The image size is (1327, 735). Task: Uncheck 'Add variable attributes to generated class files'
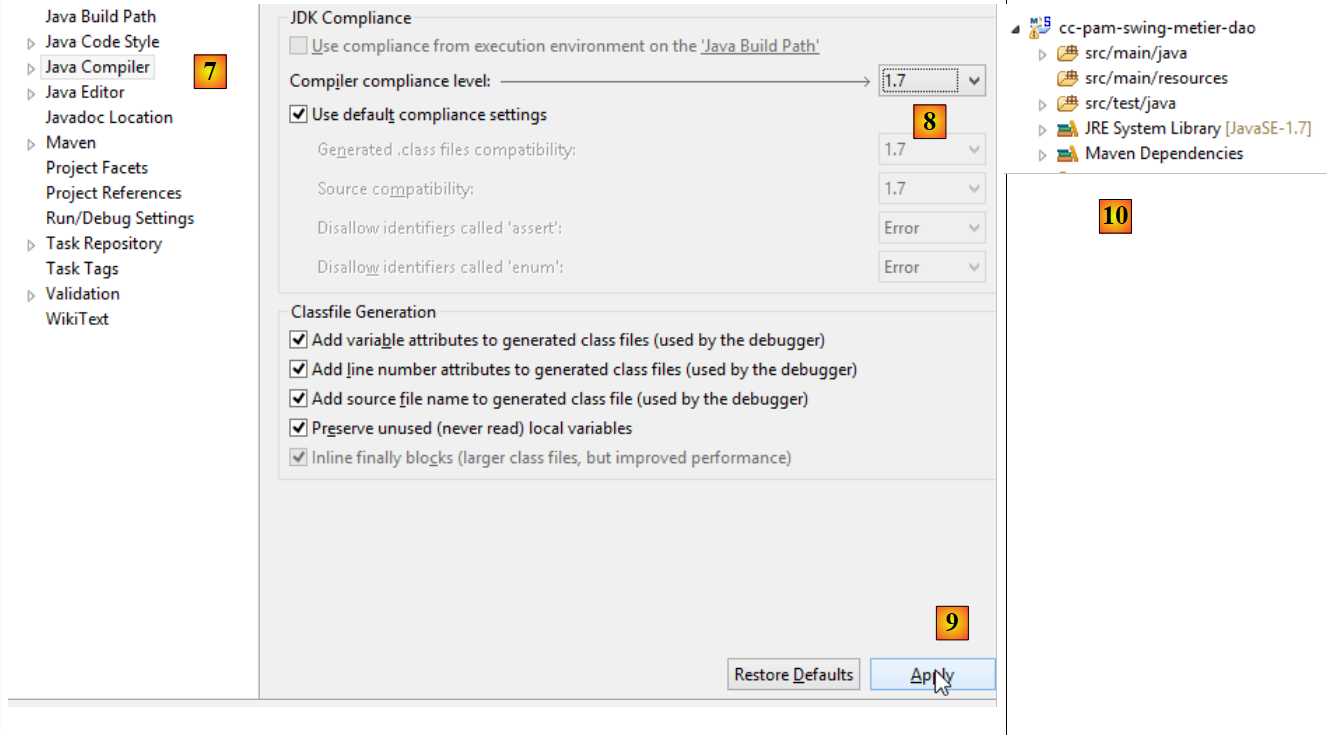pyautogui.click(x=298, y=340)
